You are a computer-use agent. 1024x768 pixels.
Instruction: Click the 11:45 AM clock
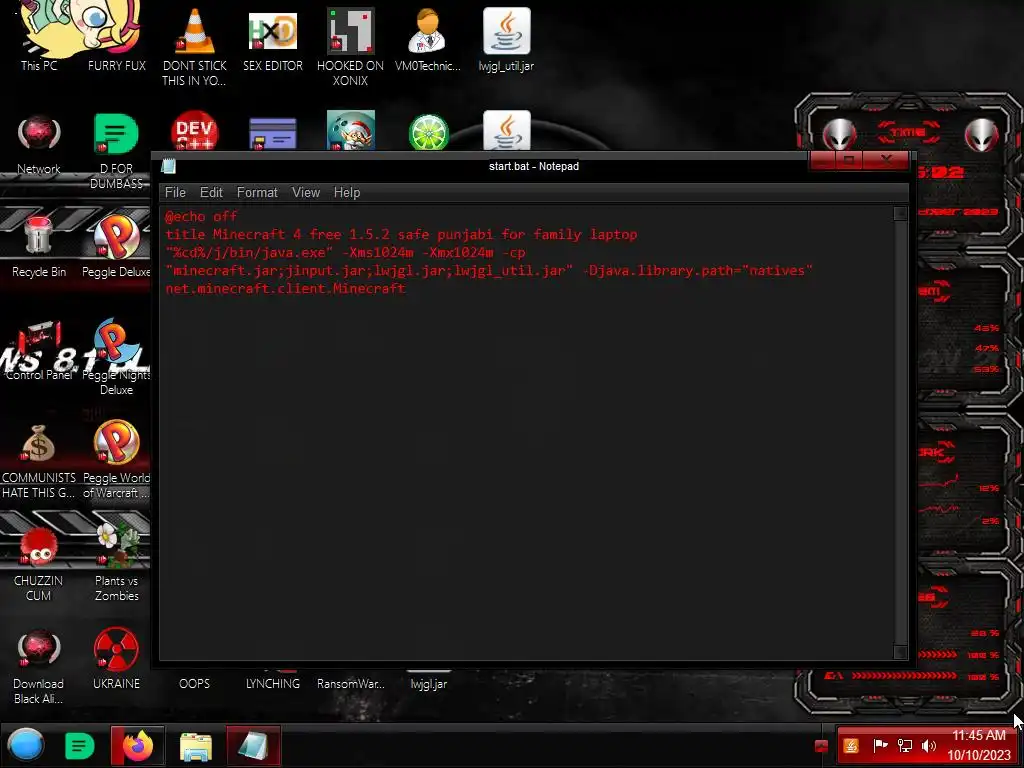[979, 735]
